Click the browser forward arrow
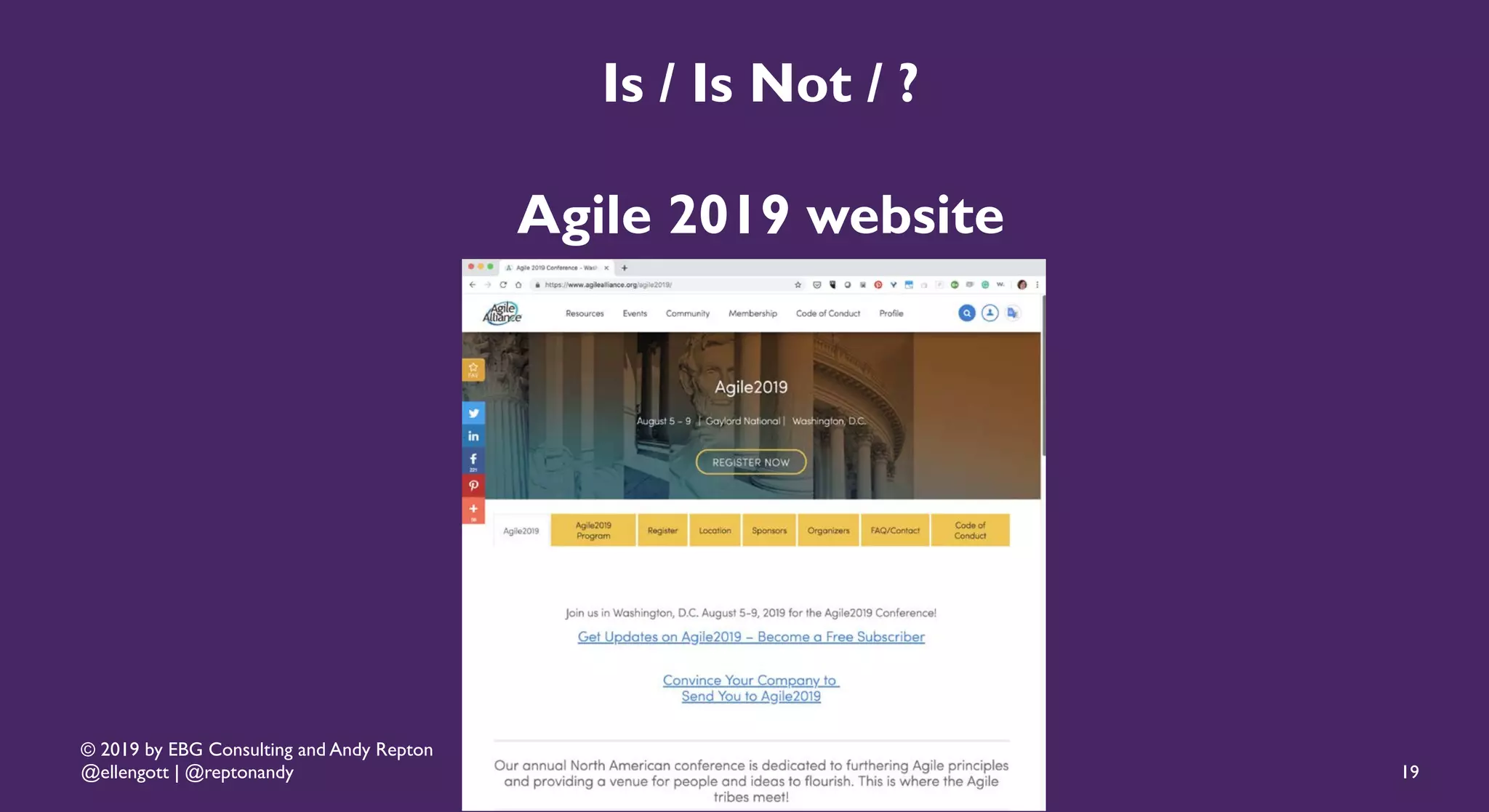 tap(488, 285)
